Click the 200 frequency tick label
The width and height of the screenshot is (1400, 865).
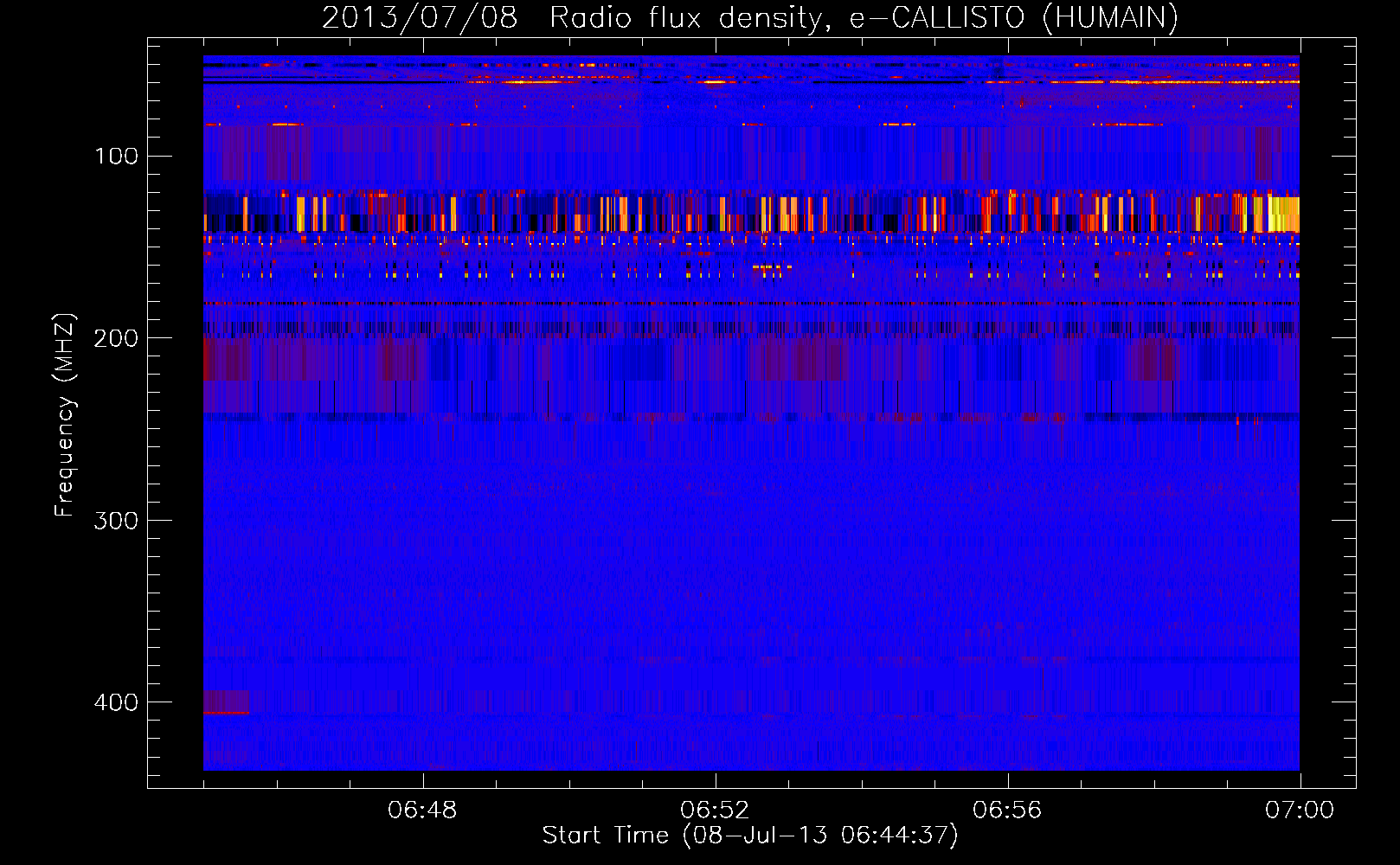click(x=116, y=338)
